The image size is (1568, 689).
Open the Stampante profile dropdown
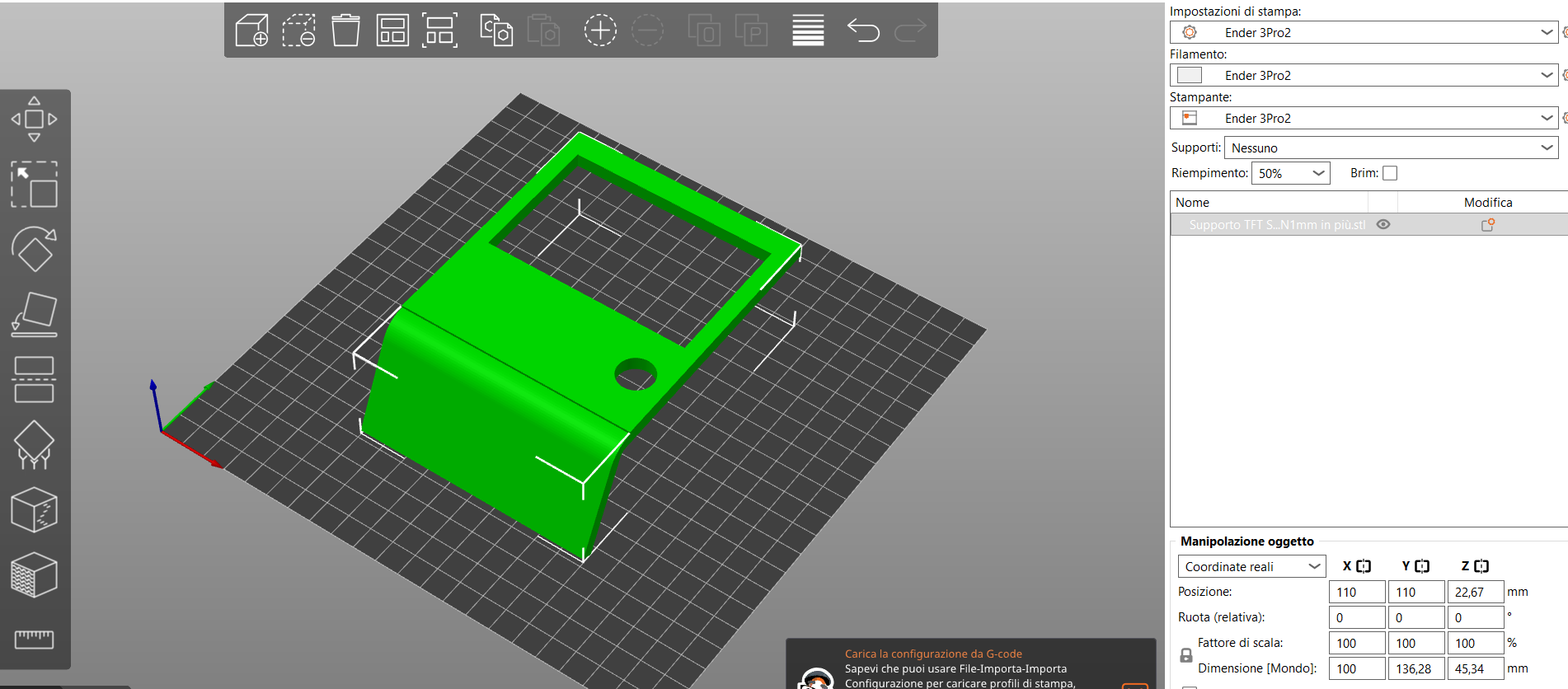tap(1364, 118)
